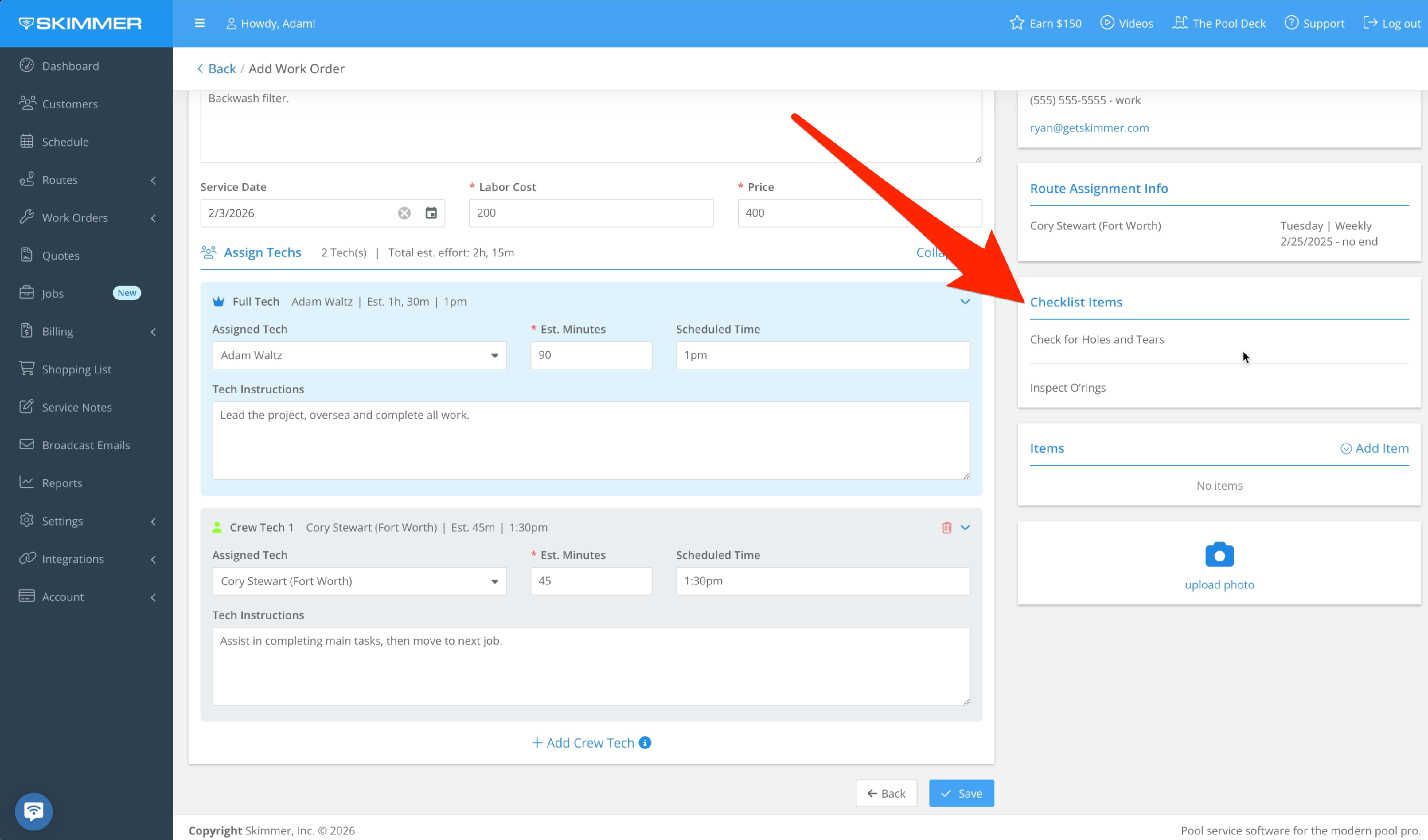
Task: Open Schedule from the sidebar
Action: point(65,142)
